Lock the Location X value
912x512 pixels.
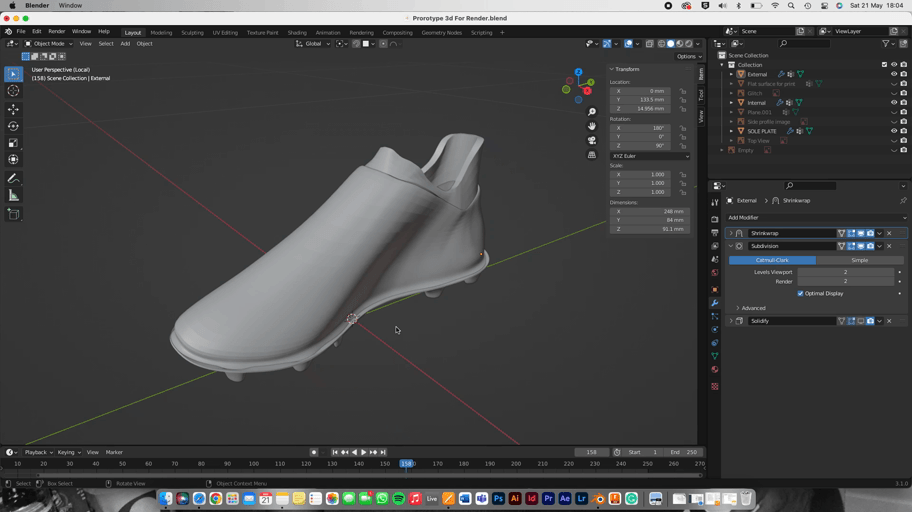(683, 91)
